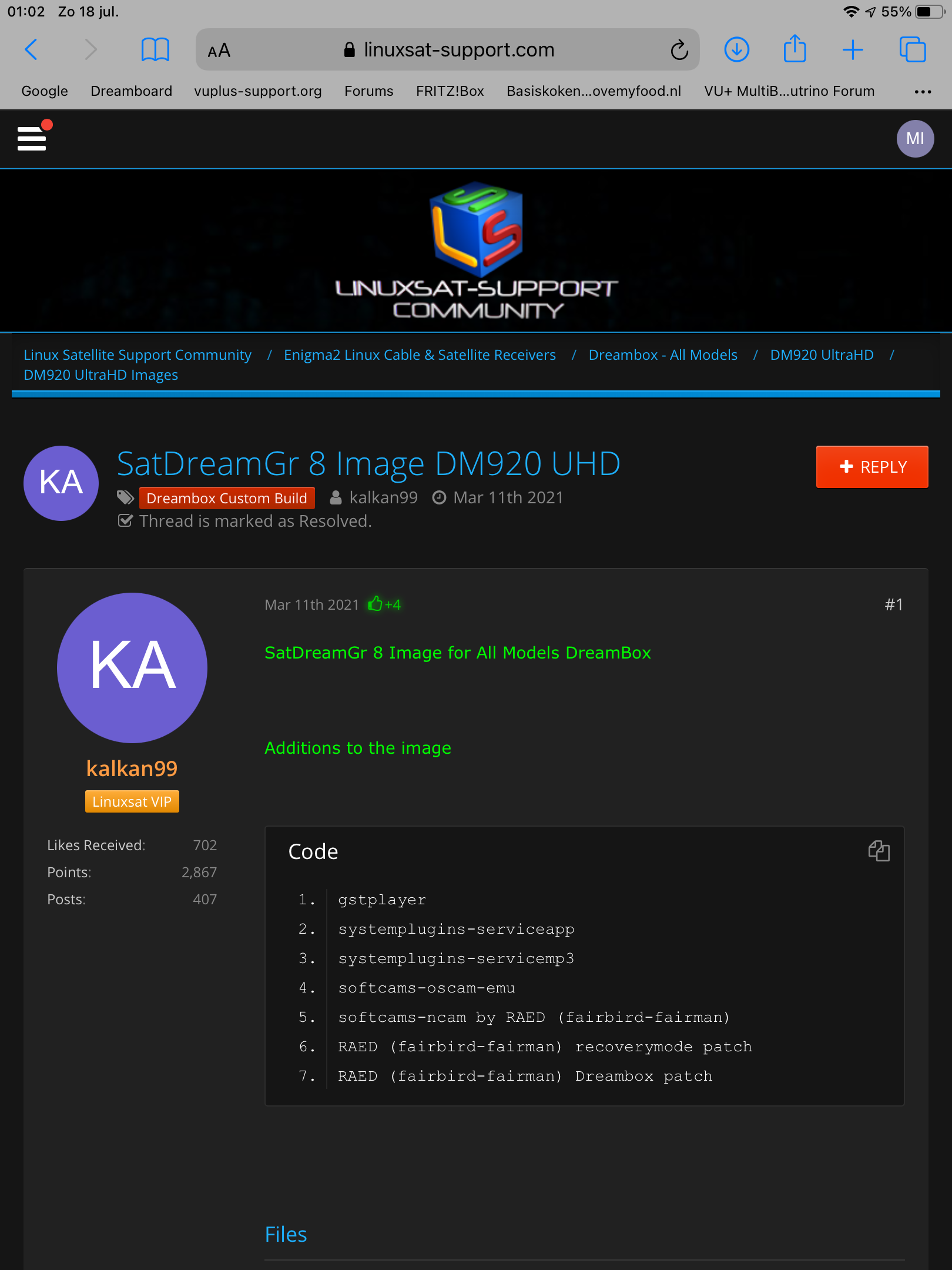Image resolution: width=952 pixels, height=1270 pixels.
Task: Open the Forums bookmark
Action: click(369, 91)
